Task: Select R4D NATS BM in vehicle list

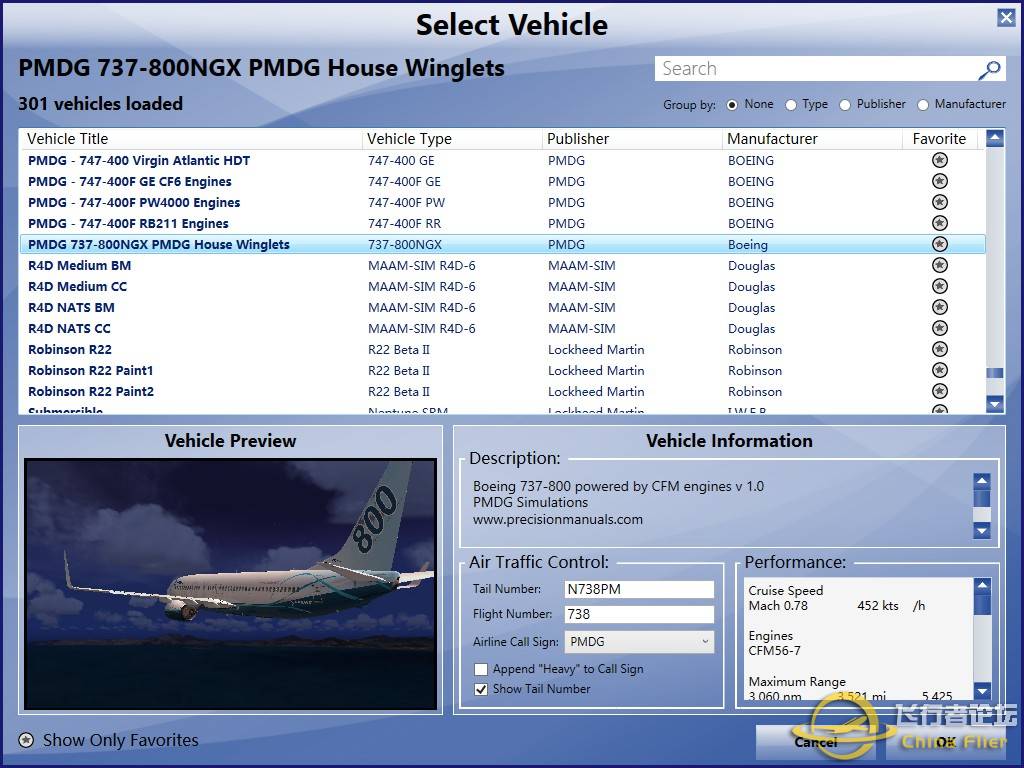Action: 71,307
